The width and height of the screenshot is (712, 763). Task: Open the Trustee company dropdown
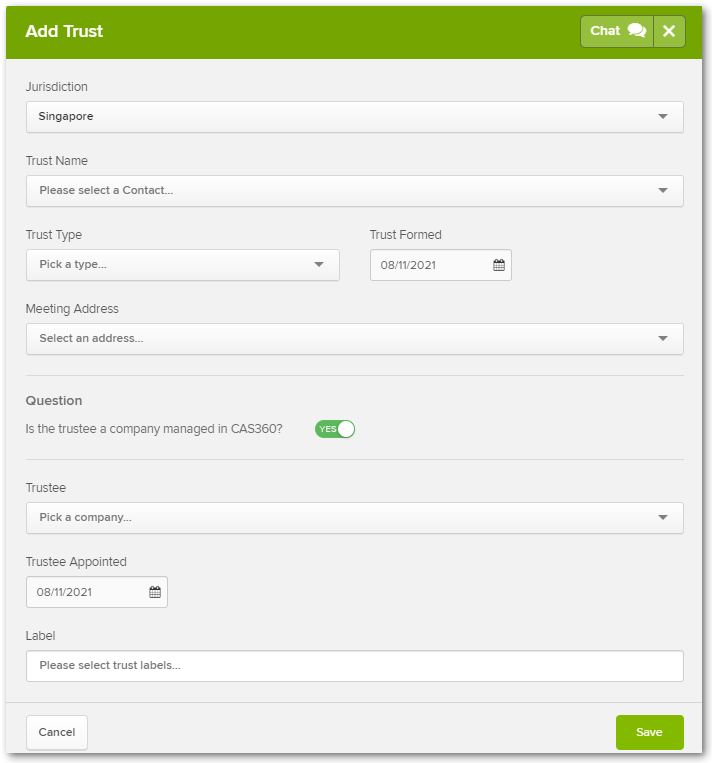coord(355,518)
